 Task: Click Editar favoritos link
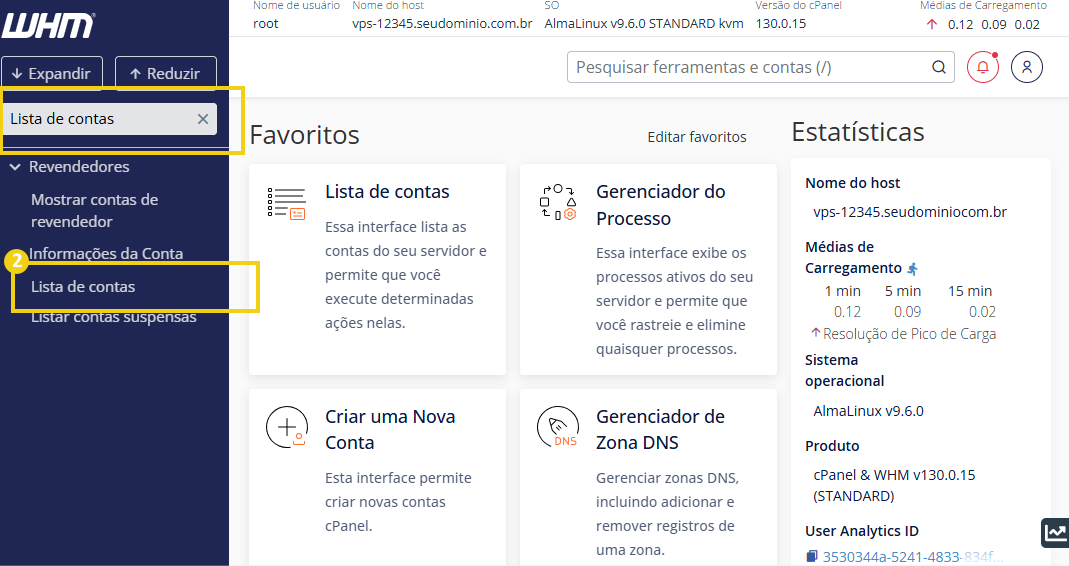click(x=697, y=137)
